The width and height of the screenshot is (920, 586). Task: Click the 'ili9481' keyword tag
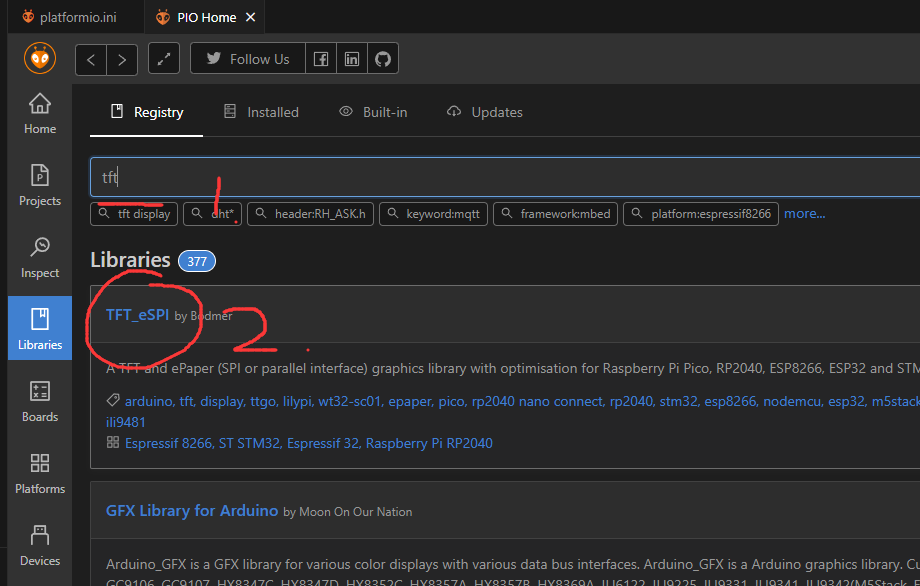[x=126, y=422]
